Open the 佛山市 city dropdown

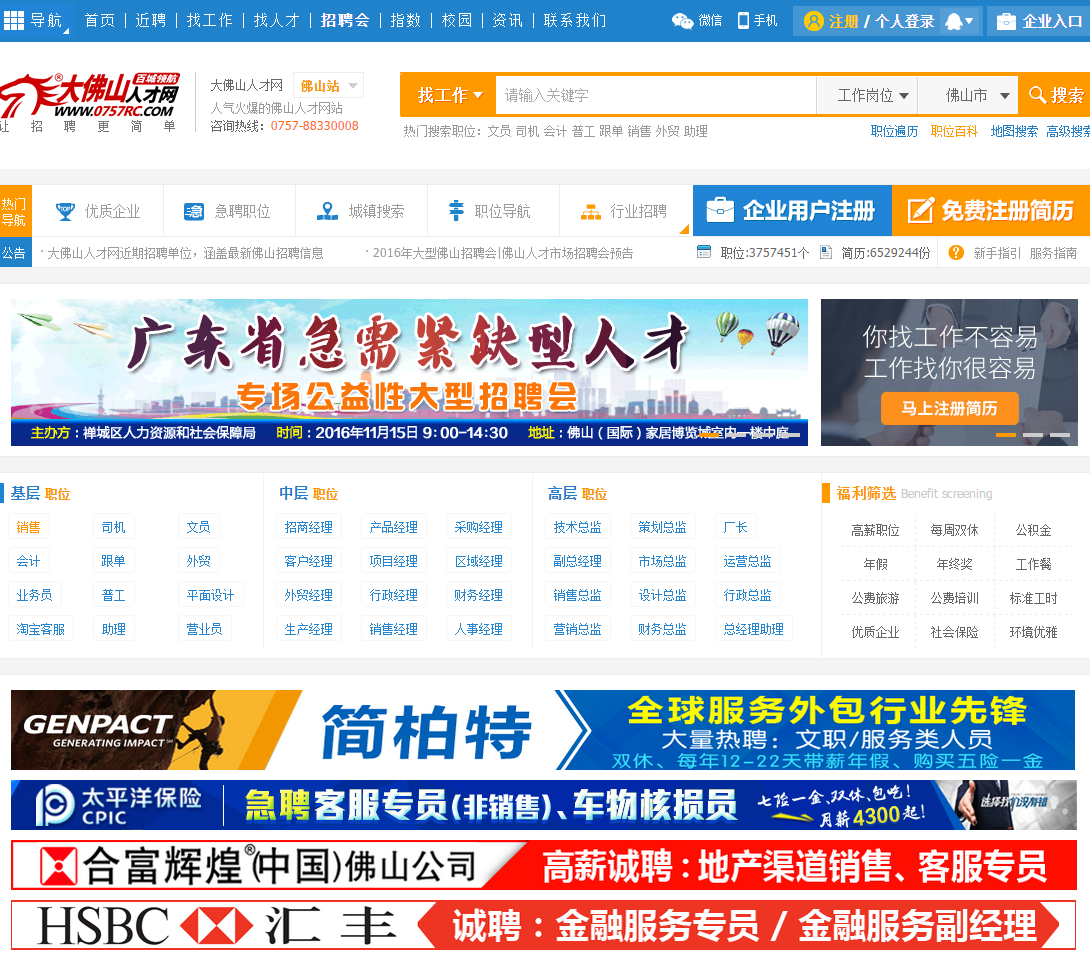(x=968, y=95)
